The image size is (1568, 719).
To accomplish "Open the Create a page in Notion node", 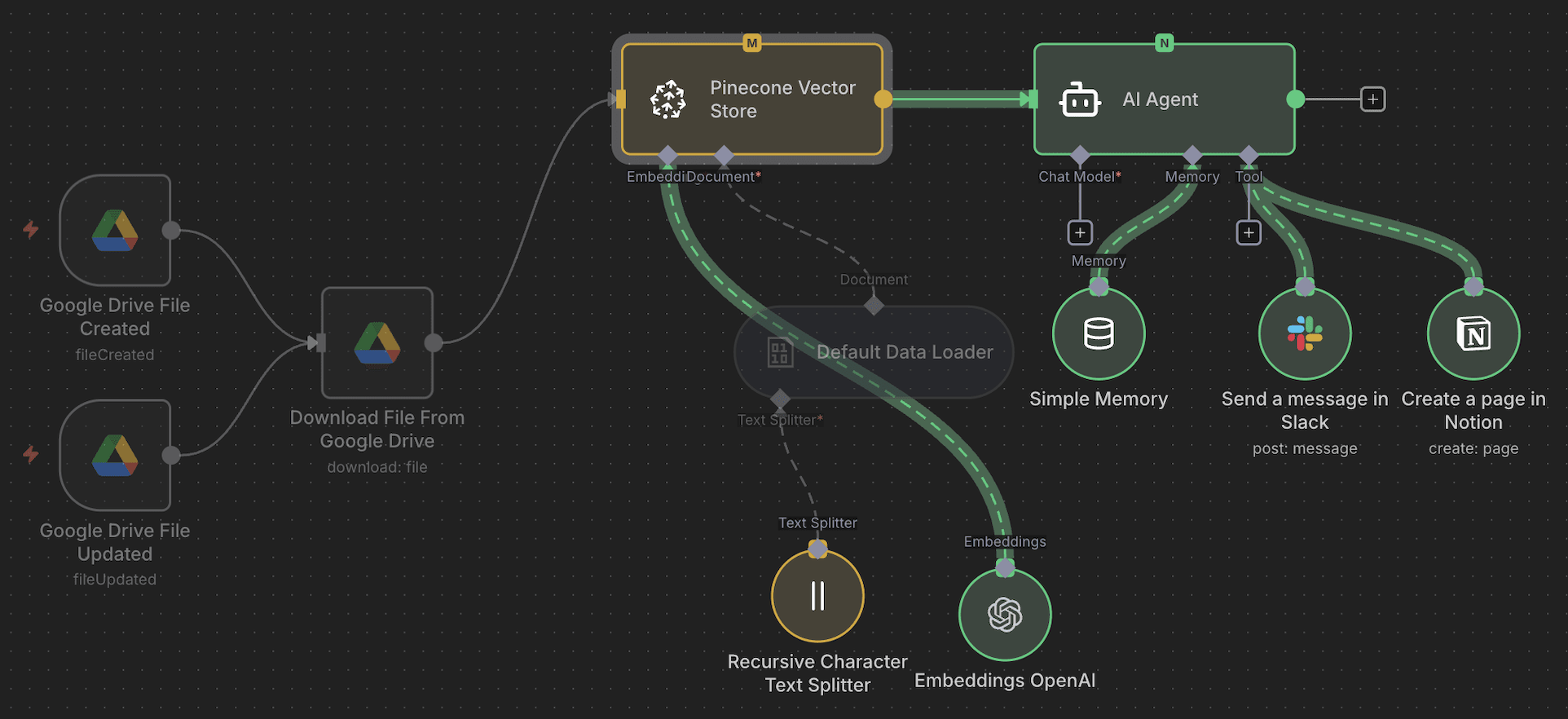I will pyautogui.click(x=1473, y=333).
